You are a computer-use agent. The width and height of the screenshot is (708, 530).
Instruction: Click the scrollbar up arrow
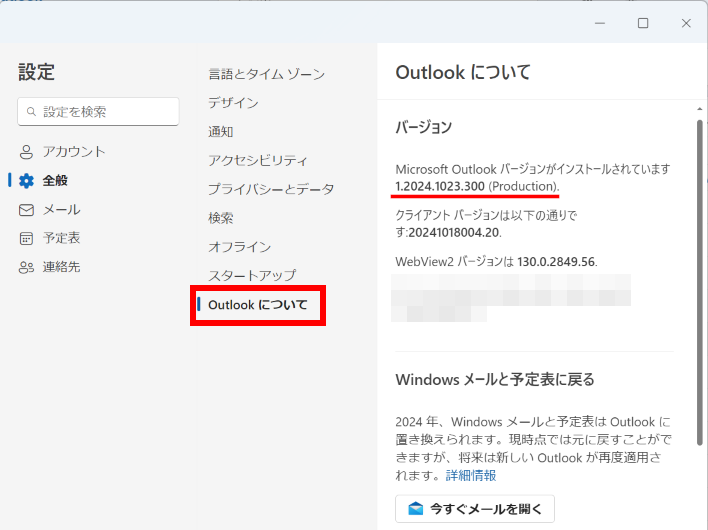coord(699,109)
